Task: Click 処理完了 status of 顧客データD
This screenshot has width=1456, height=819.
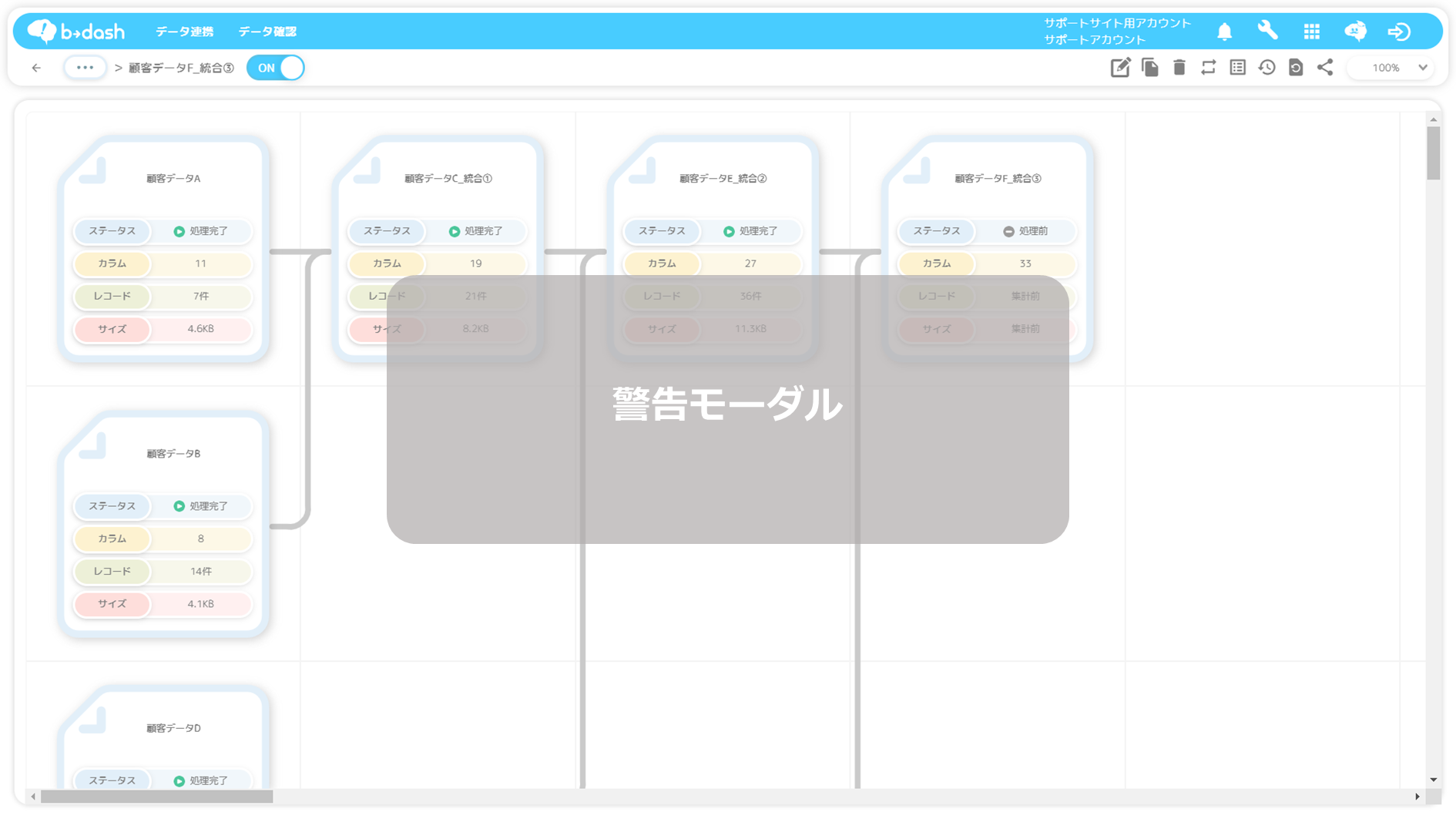Action: click(x=201, y=780)
